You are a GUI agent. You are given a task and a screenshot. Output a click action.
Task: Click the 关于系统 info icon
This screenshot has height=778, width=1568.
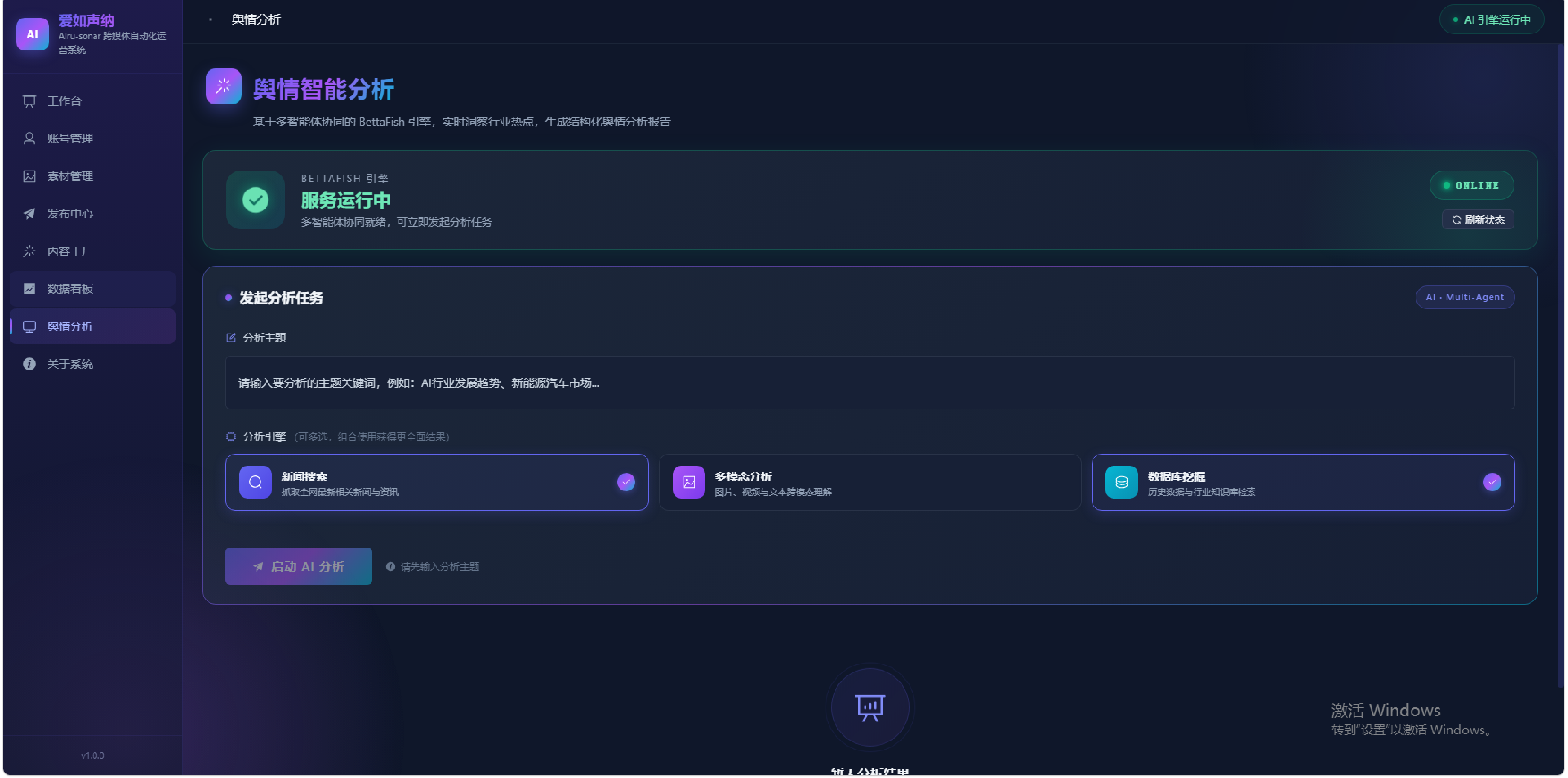pyautogui.click(x=29, y=364)
